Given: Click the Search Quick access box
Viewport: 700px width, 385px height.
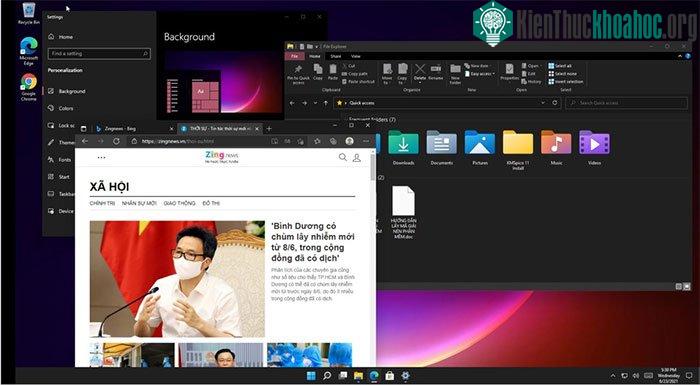Looking at the screenshot, I should (x=626, y=103).
